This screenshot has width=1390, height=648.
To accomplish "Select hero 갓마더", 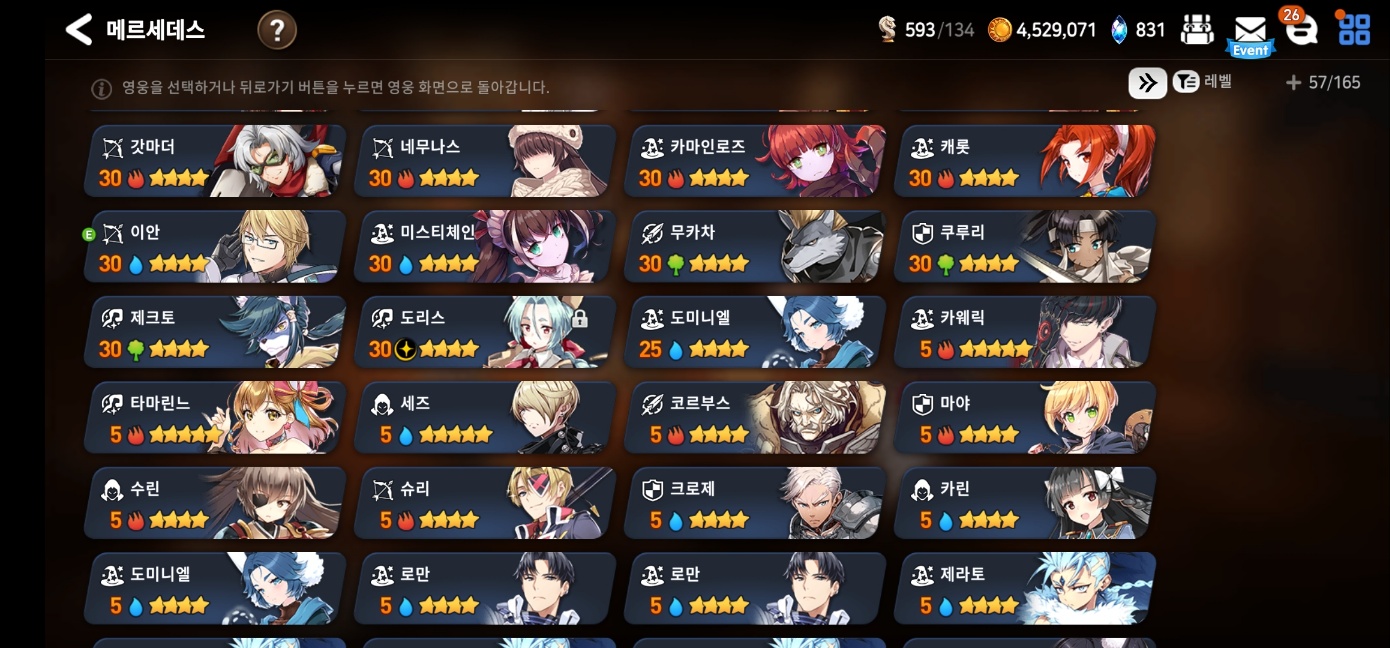I will 215,161.
